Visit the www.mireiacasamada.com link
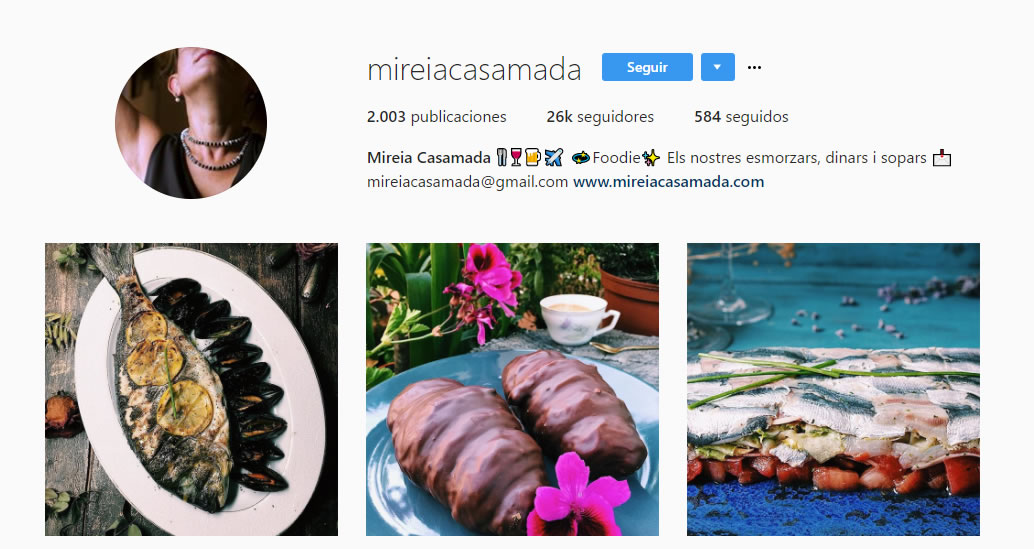 (668, 182)
